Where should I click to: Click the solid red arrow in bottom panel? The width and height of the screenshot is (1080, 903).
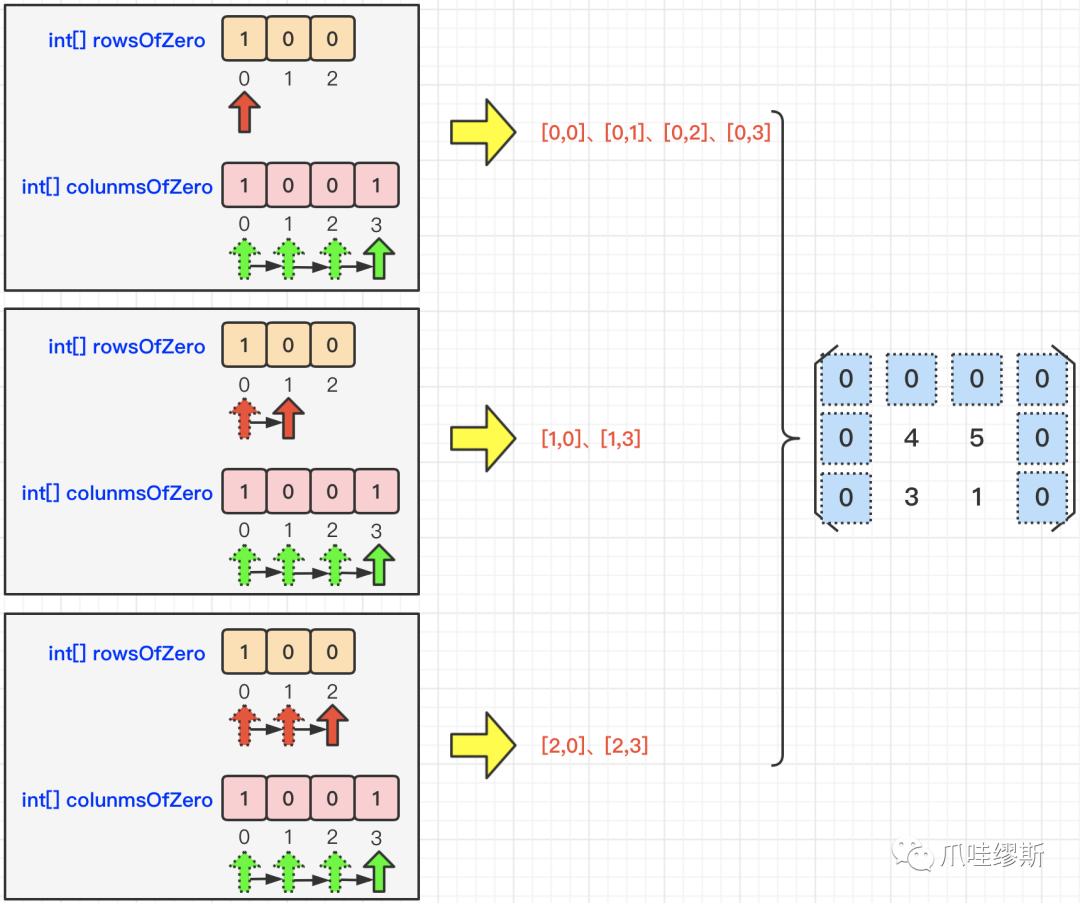(332, 725)
